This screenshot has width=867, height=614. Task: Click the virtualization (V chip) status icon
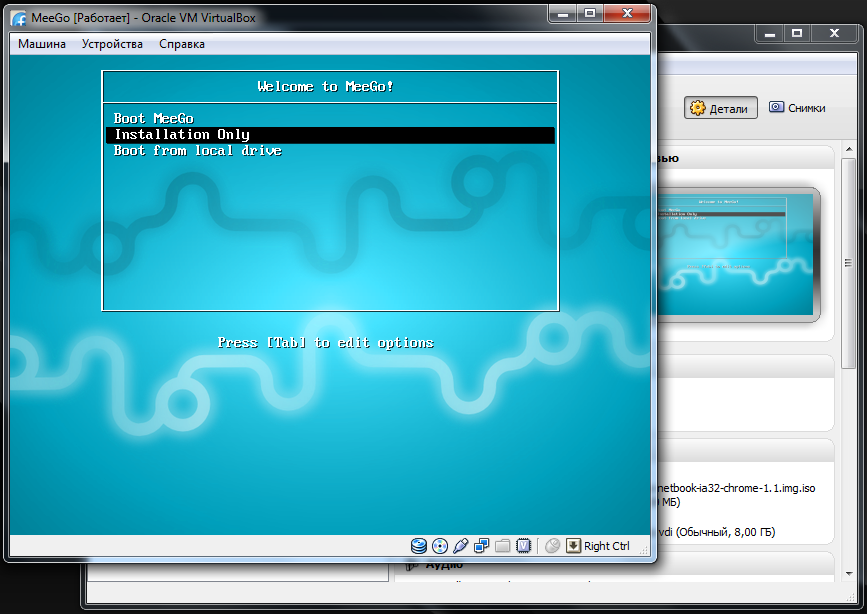523,546
